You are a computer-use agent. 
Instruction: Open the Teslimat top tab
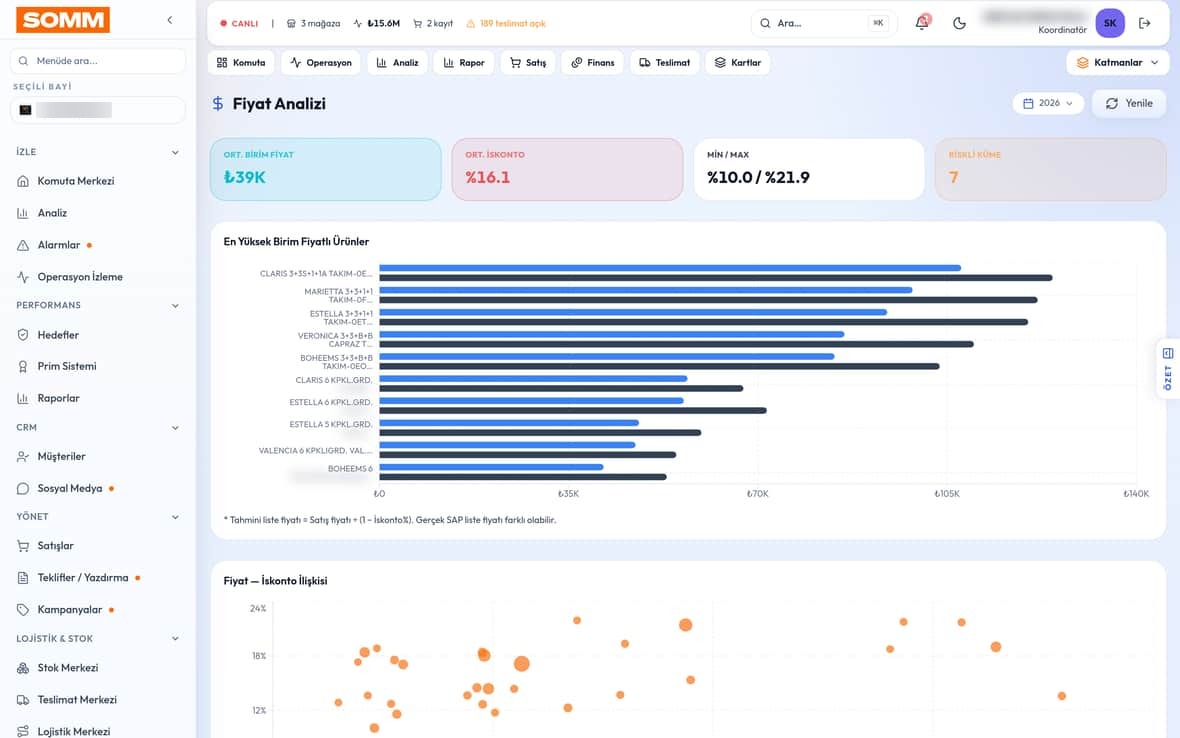point(665,62)
